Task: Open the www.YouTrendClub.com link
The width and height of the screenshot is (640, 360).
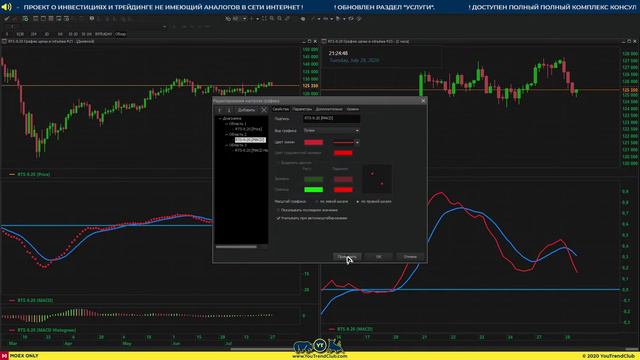Action: point(320,356)
